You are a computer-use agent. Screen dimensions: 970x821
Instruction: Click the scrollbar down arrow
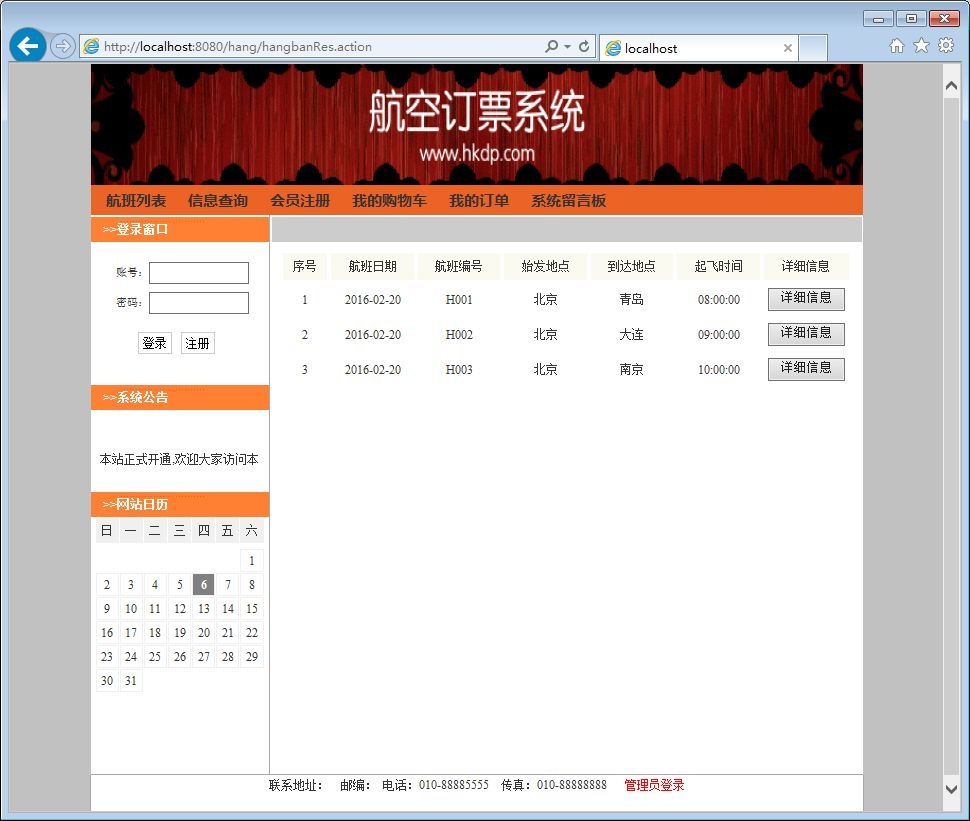pyautogui.click(x=951, y=789)
